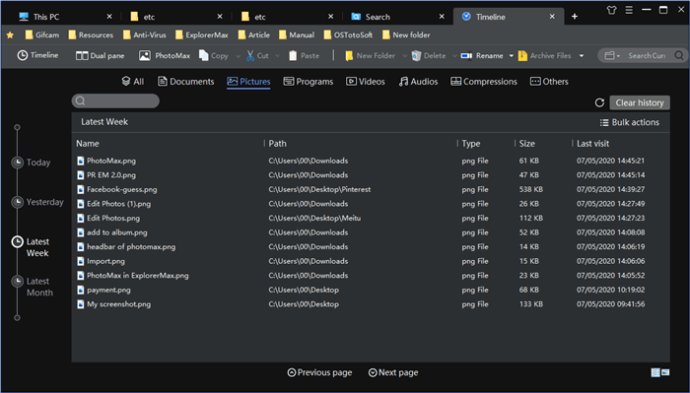The image size is (690, 393).
Task: Open the Manual bookmark folder
Action: click(297, 35)
